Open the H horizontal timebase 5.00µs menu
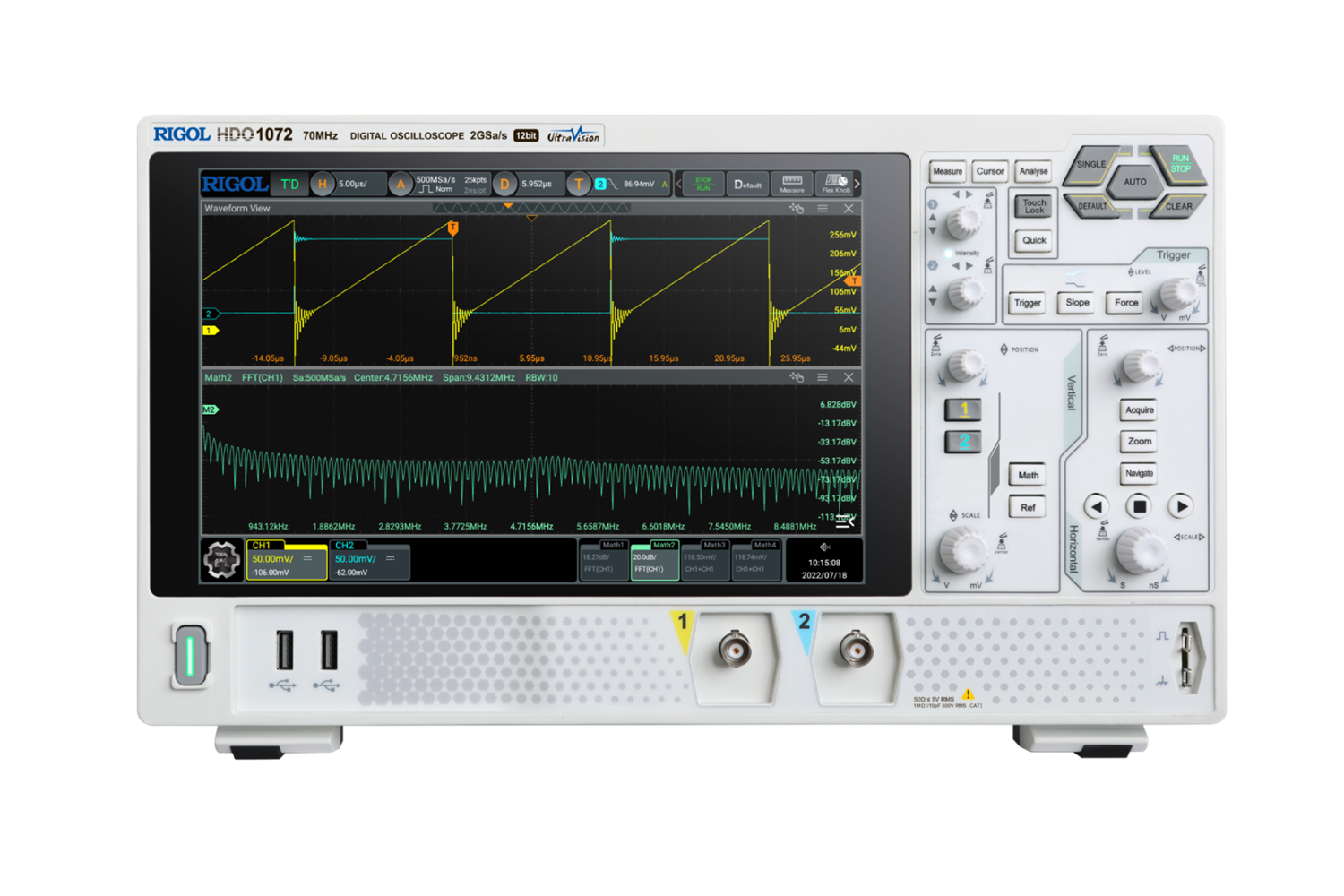 [349, 184]
